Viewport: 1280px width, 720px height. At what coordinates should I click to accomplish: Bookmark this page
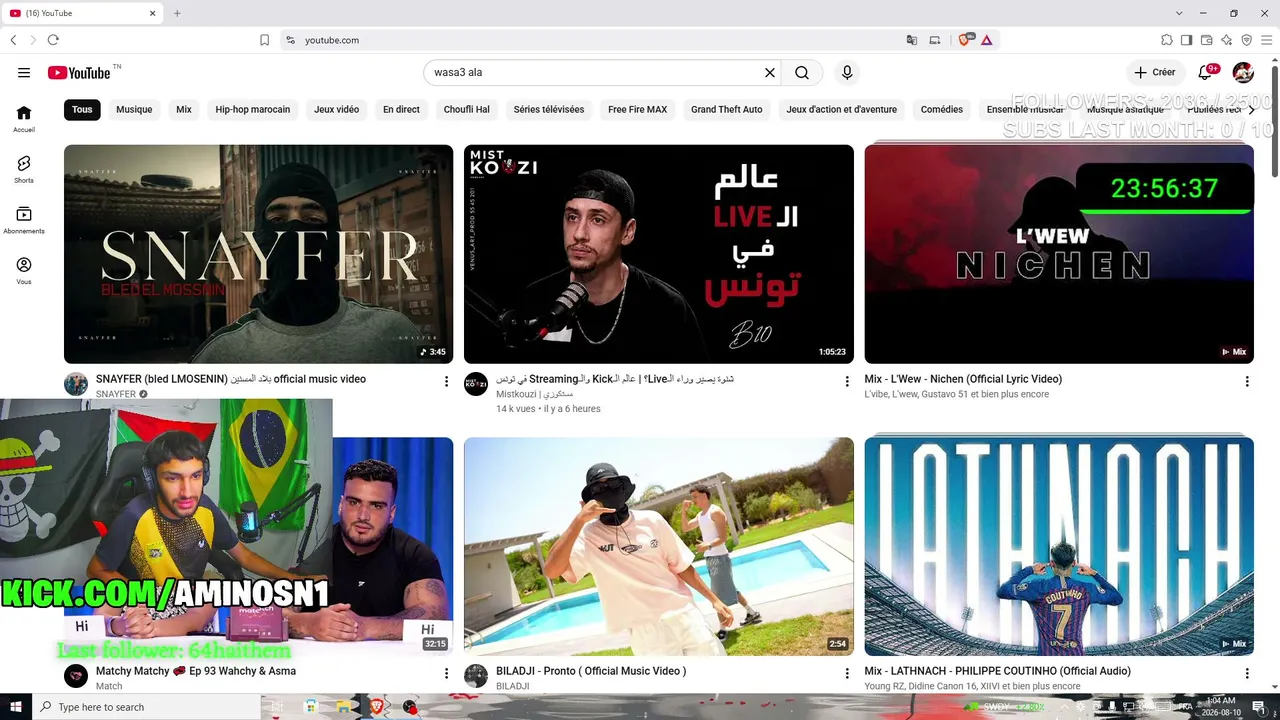tap(265, 40)
